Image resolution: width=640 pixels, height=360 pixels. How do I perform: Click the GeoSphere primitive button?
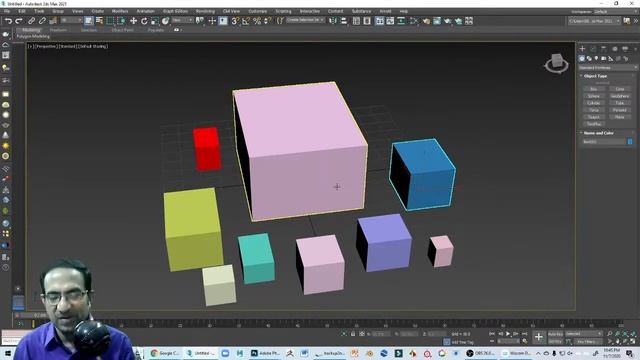620,96
